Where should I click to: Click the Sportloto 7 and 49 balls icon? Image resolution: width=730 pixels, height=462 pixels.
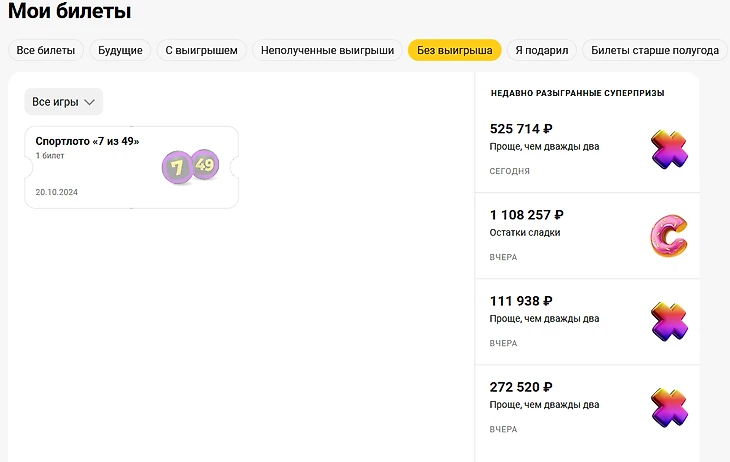190,167
